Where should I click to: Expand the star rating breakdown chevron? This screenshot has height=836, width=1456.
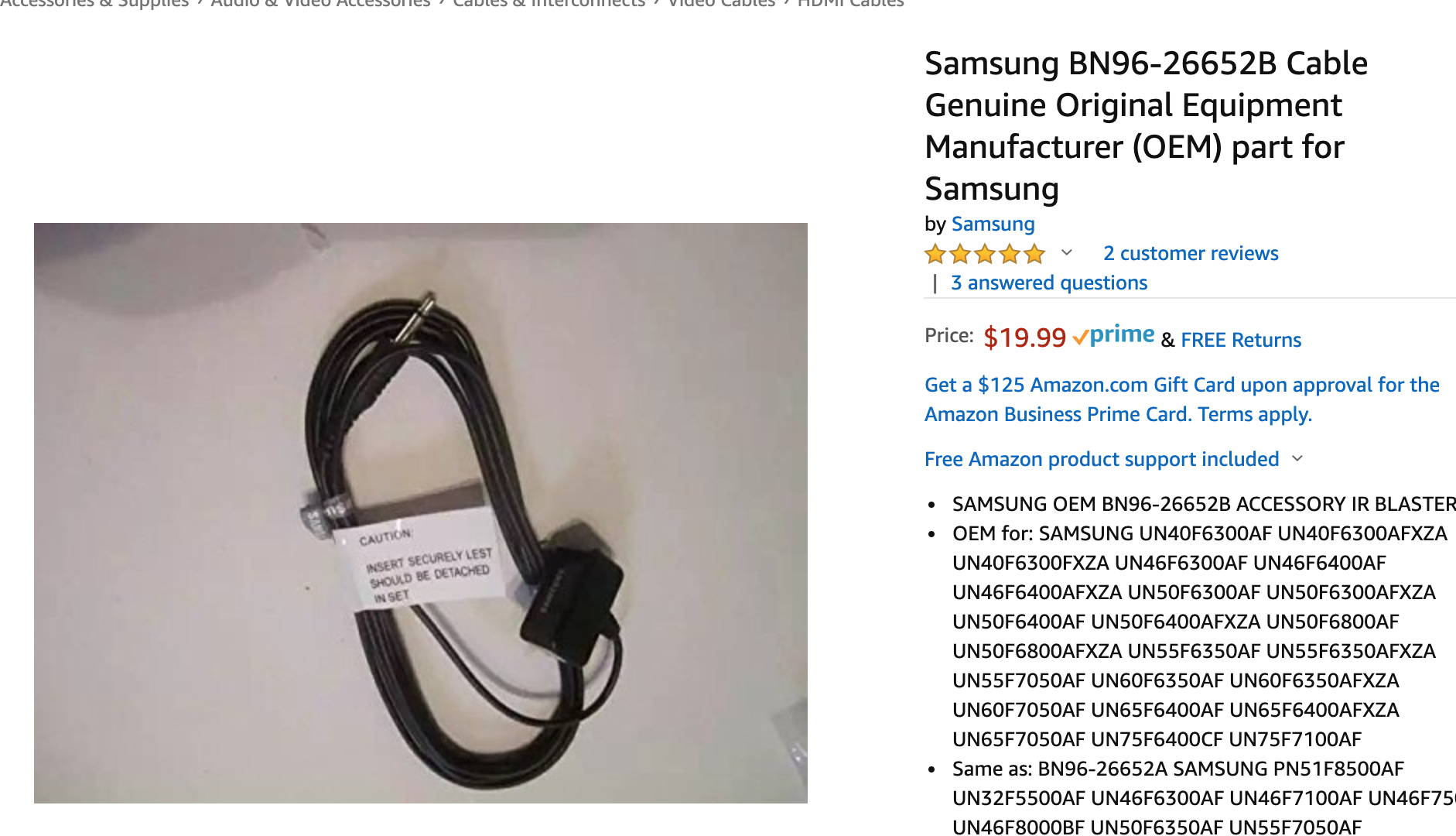pyautogui.click(x=1067, y=253)
